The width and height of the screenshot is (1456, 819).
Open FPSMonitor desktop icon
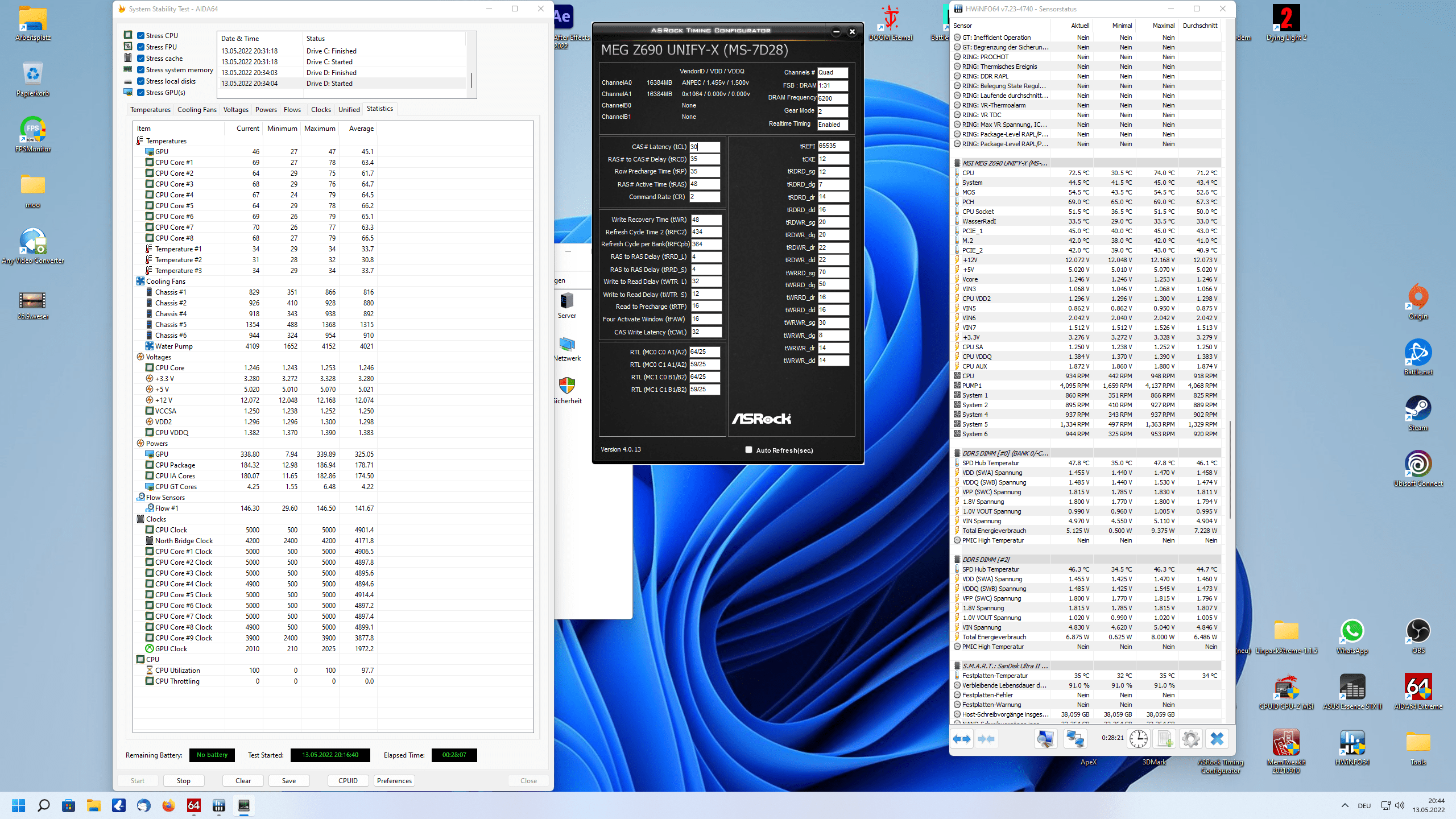point(33,135)
